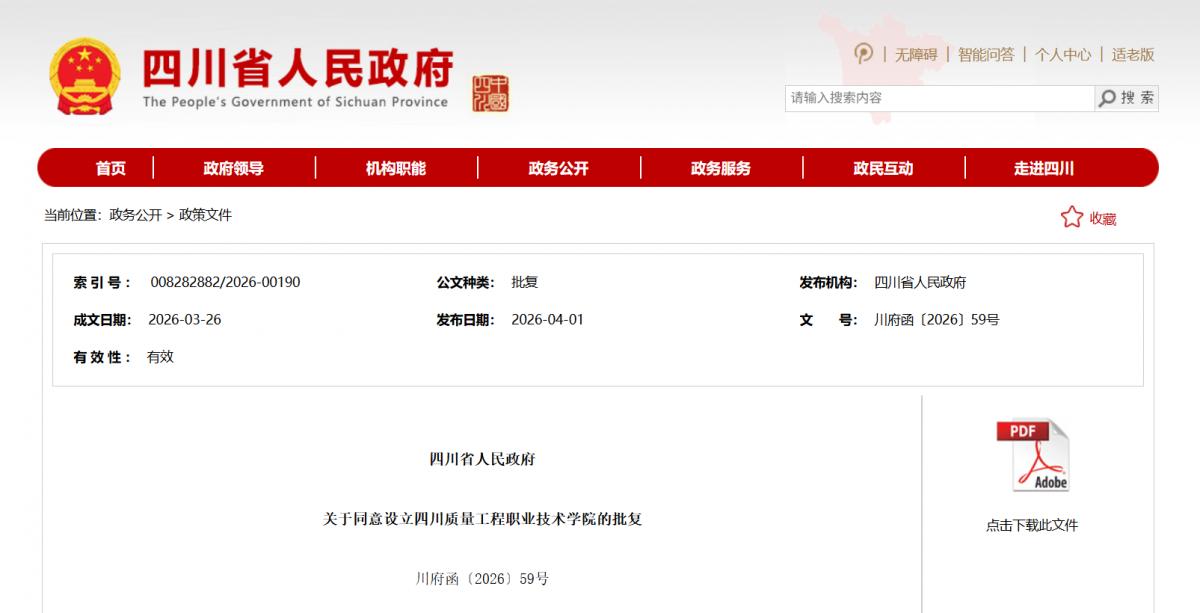Open the 政务服务 menu item
1200x613 pixels.
(720, 168)
